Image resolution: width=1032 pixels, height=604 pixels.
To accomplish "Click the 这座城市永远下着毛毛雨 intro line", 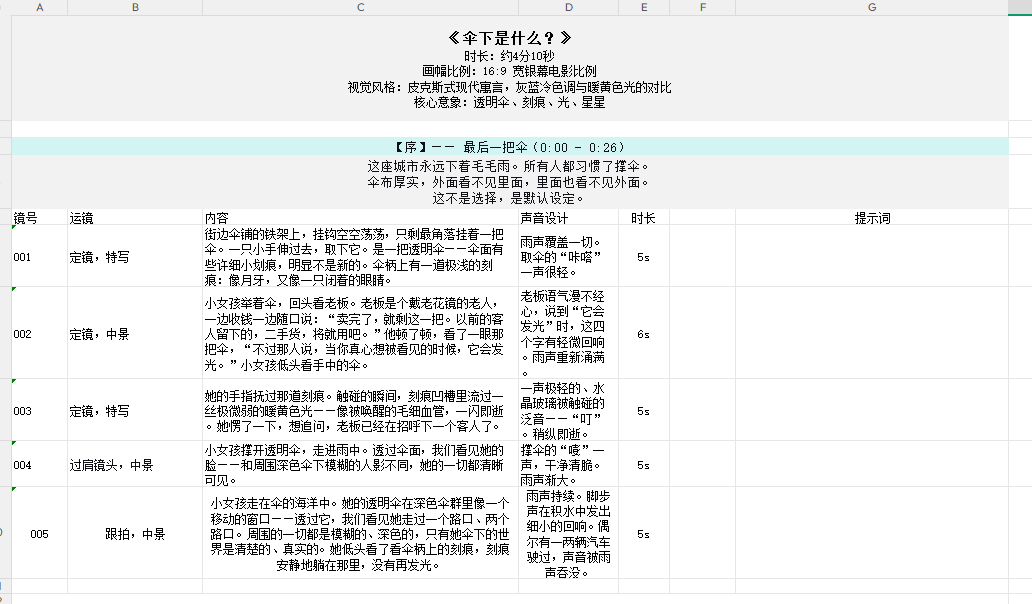I will (509, 166).
